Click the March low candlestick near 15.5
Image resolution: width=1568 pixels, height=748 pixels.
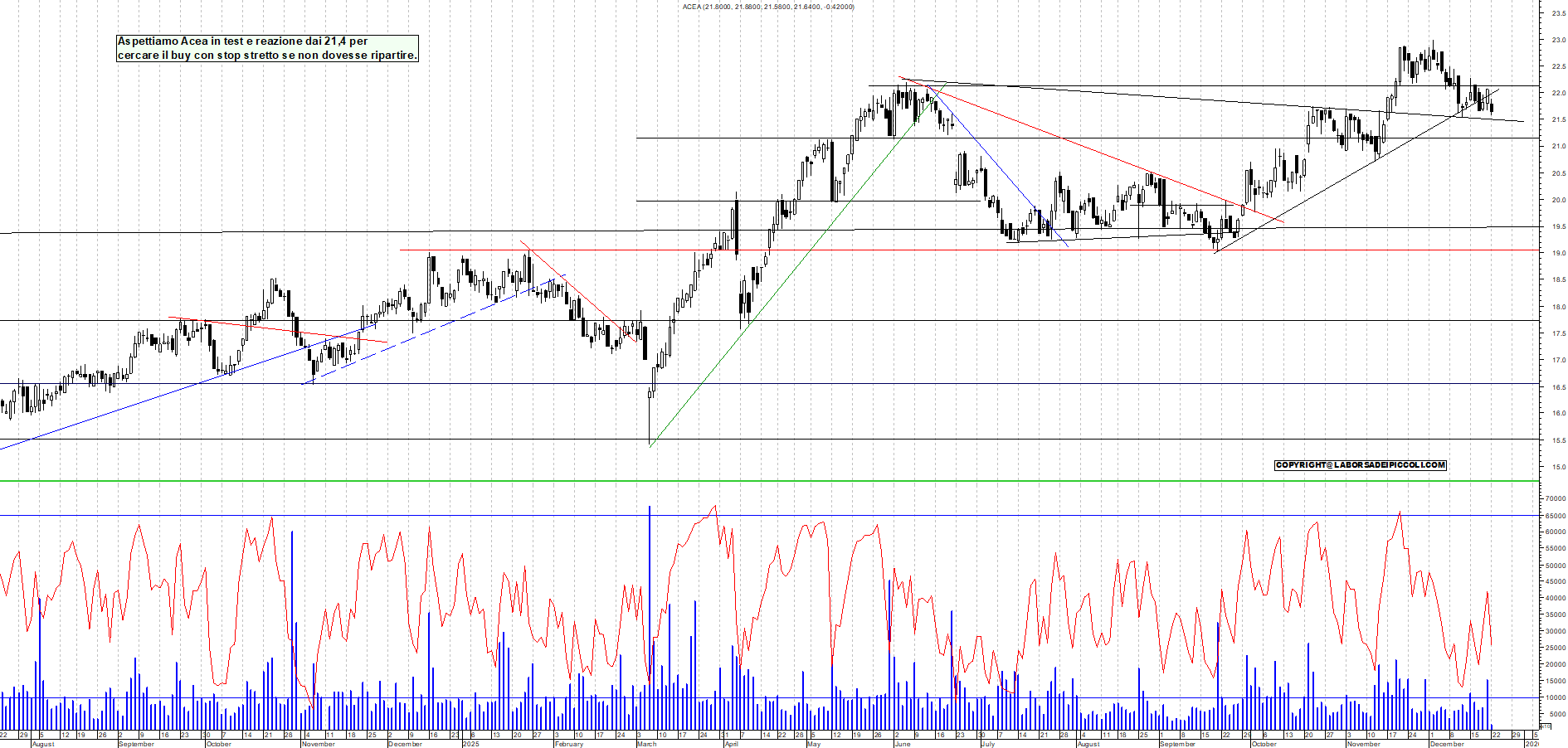pyautogui.click(x=650, y=419)
